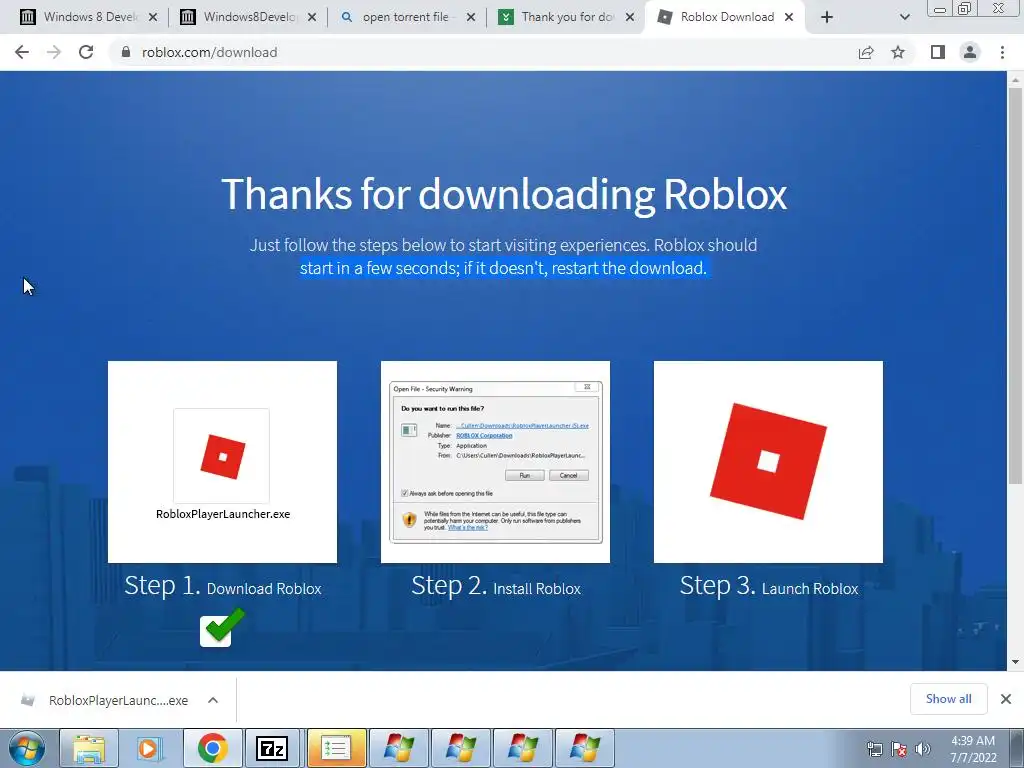The image size is (1024, 768).
Task: Click the volume speaker tray icon
Action: pos(923,750)
